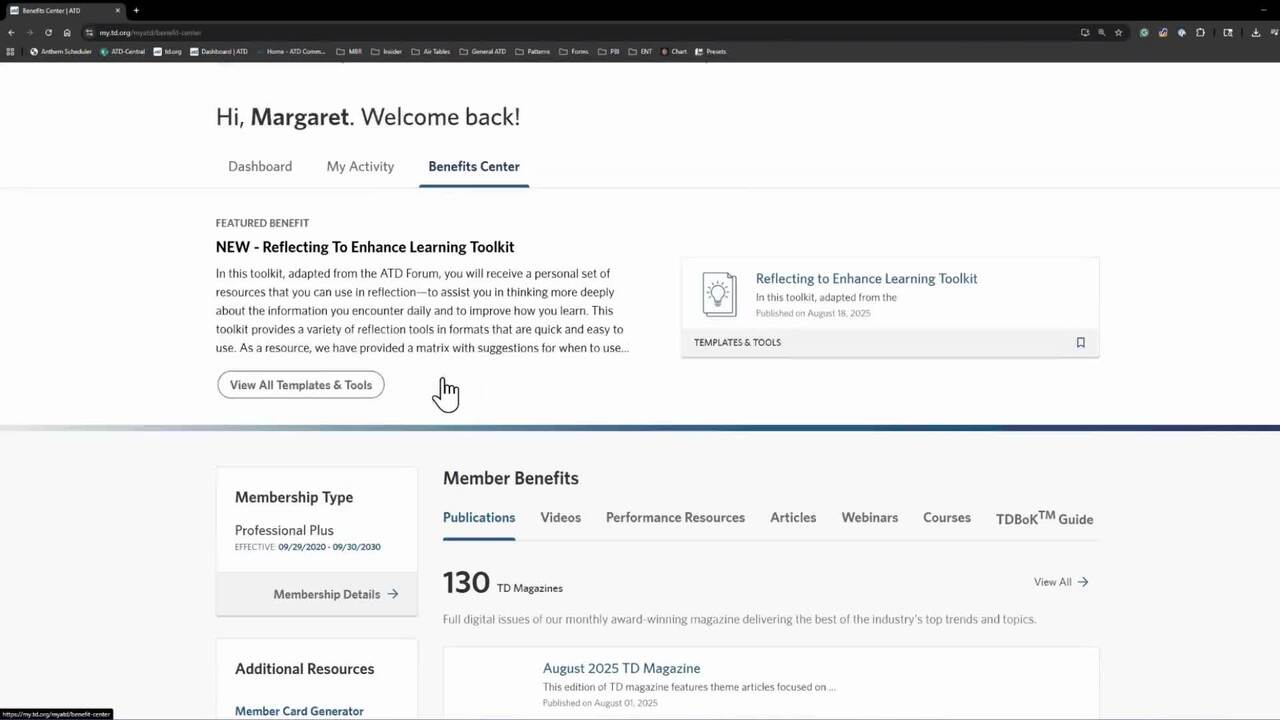Click the 130 TD Magazines count
The image size is (1280, 720).
[503, 583]
